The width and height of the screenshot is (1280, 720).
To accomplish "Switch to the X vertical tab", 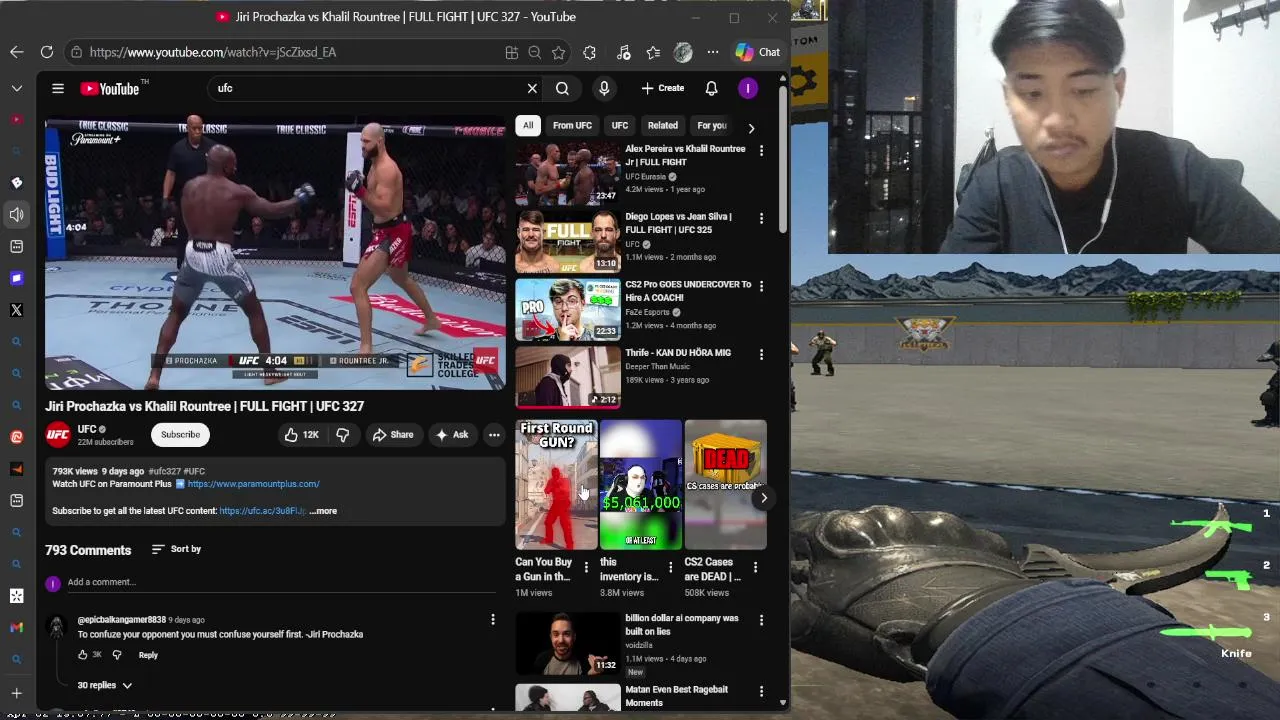I will [16, 310].
